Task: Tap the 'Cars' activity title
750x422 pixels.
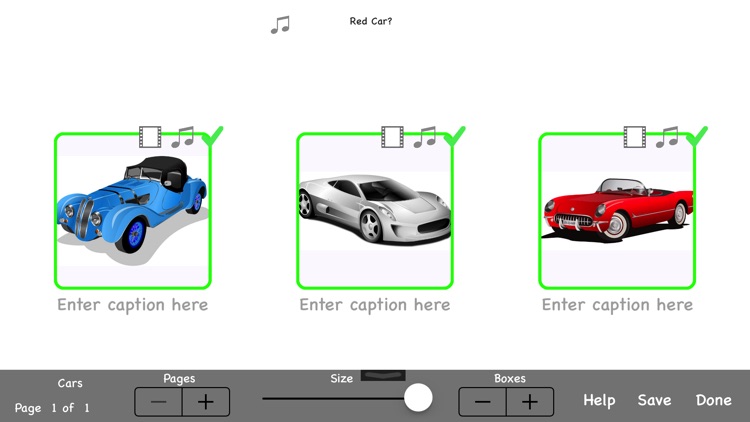Action: (70, 383)
